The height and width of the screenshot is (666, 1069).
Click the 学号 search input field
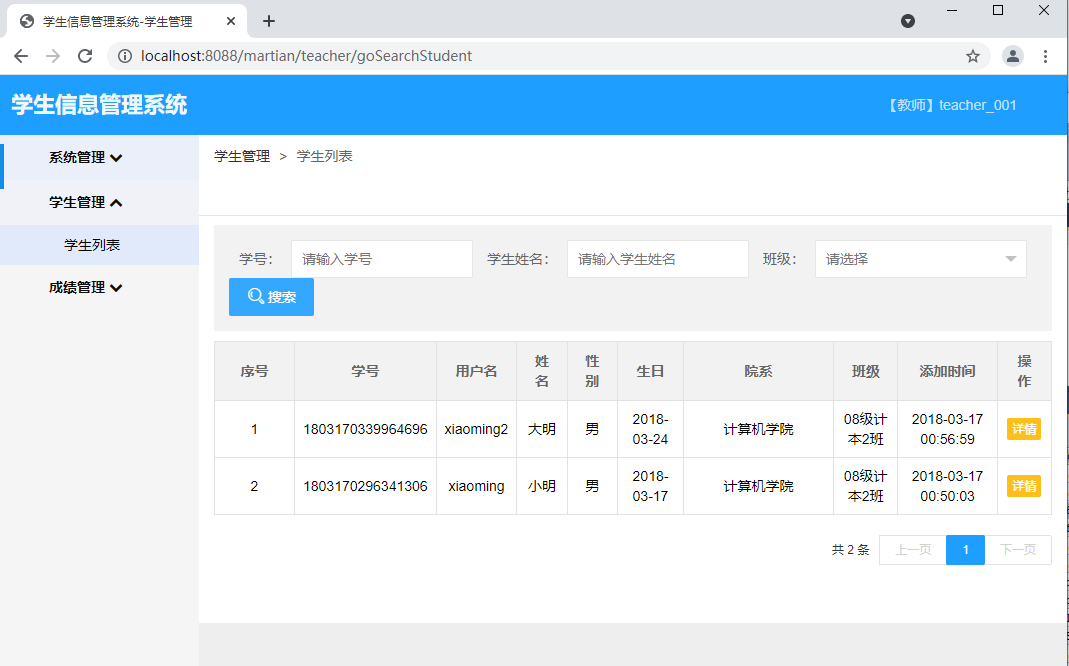click(382, 259)
